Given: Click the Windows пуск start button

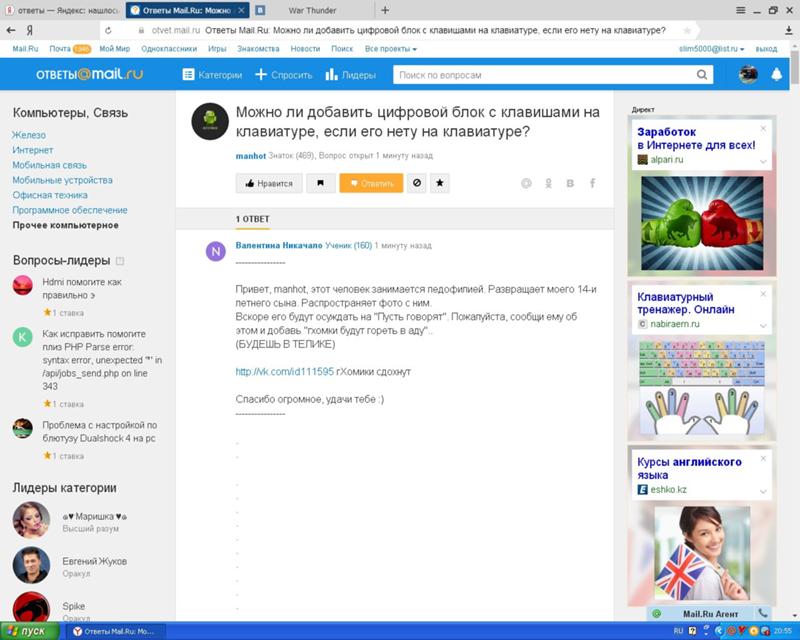Looking at the screenshot, I should pos(28,631).
